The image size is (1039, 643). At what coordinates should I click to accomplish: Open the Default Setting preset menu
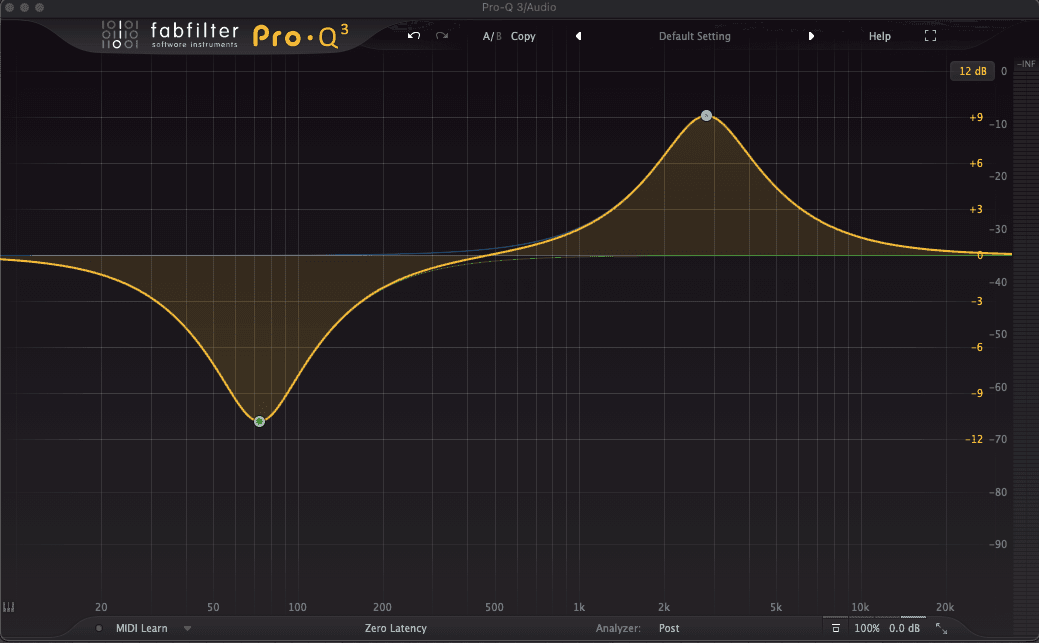694,36
